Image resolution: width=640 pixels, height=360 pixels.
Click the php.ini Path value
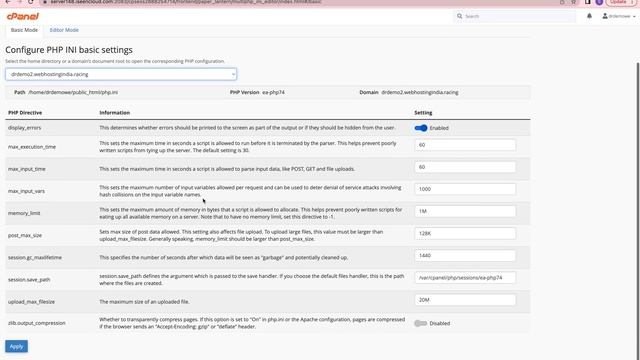73,92
